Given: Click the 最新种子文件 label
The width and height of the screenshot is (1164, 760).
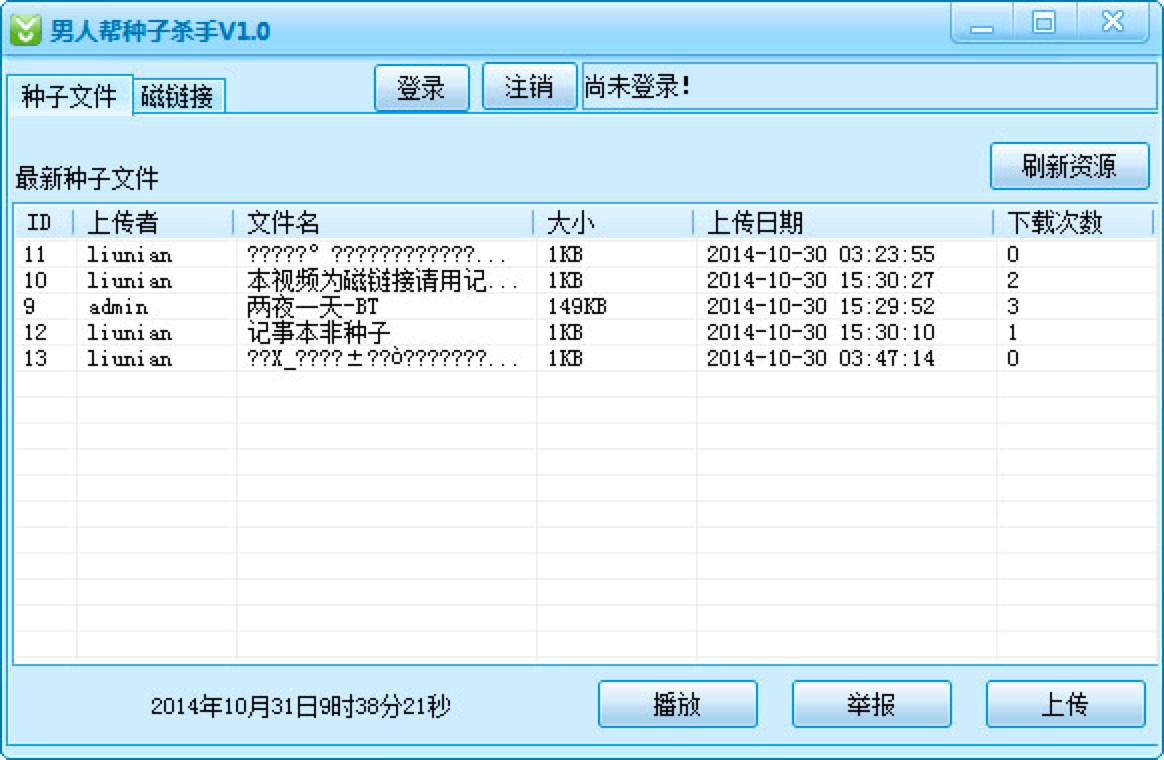Looking at the screenshot, I should pos(87,178).
